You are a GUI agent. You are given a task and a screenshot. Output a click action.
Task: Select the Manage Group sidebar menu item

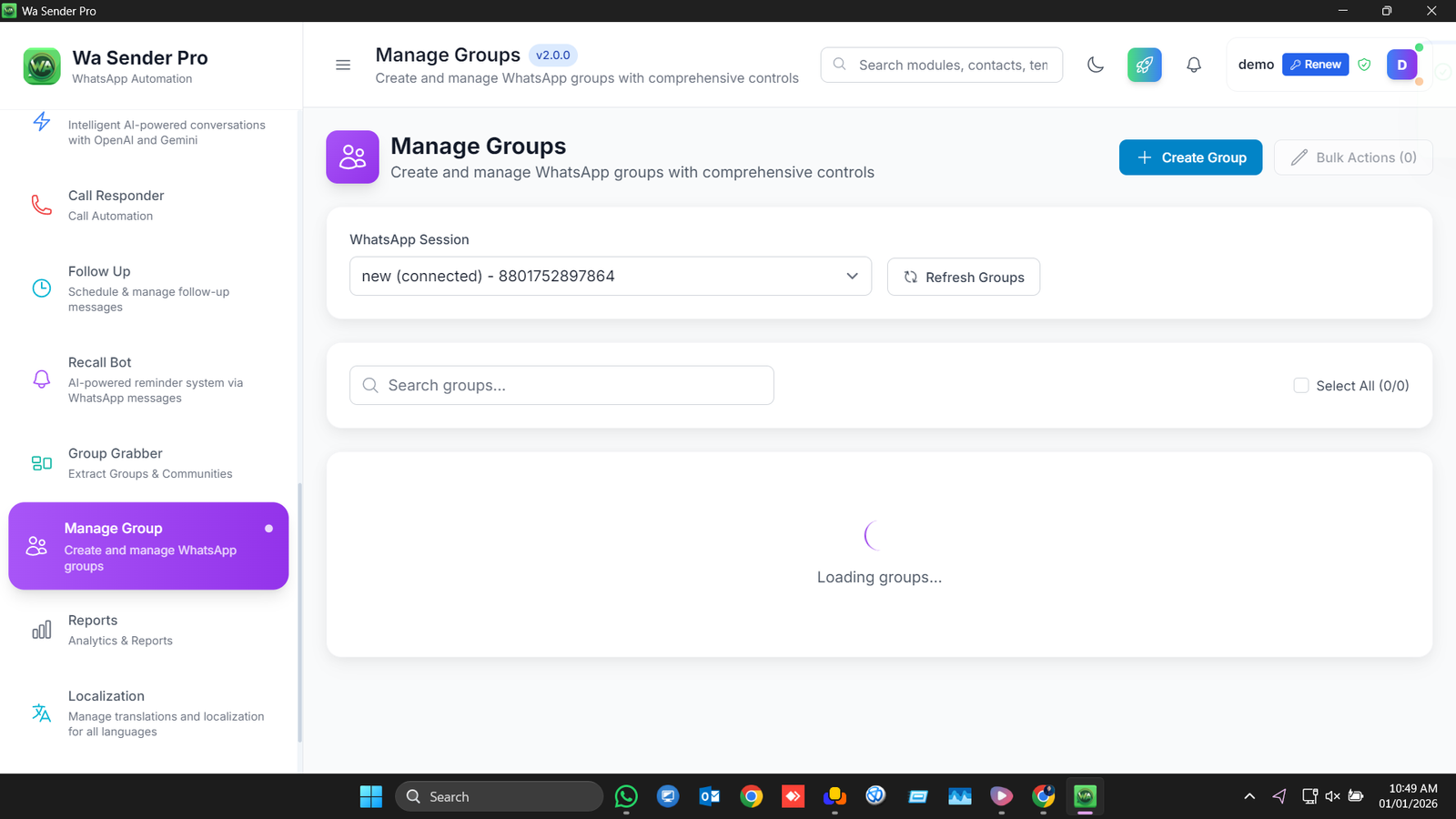(148, 545)
